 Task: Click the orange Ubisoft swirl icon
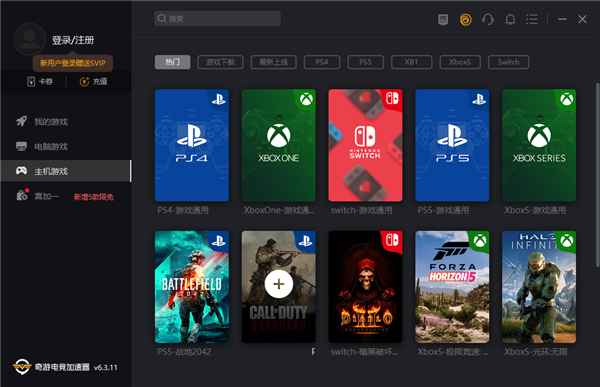pos(465,19)
